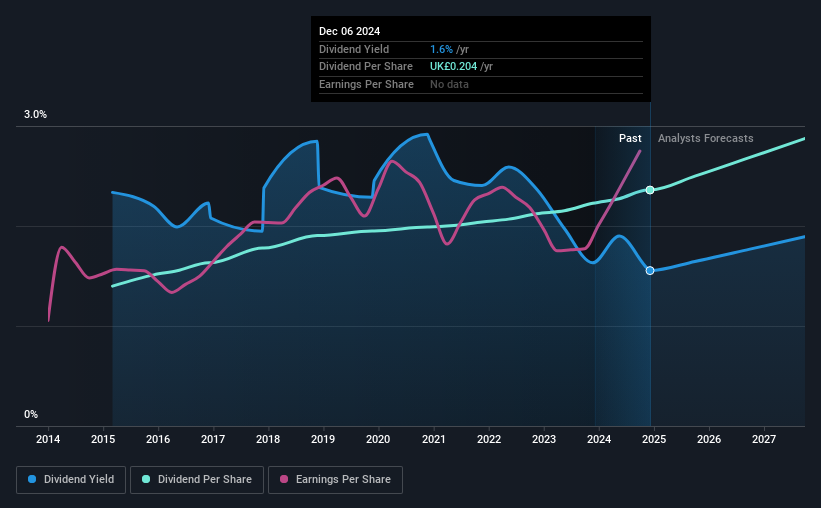Click the 2027 x-axis label

click(x=764, y=439)
